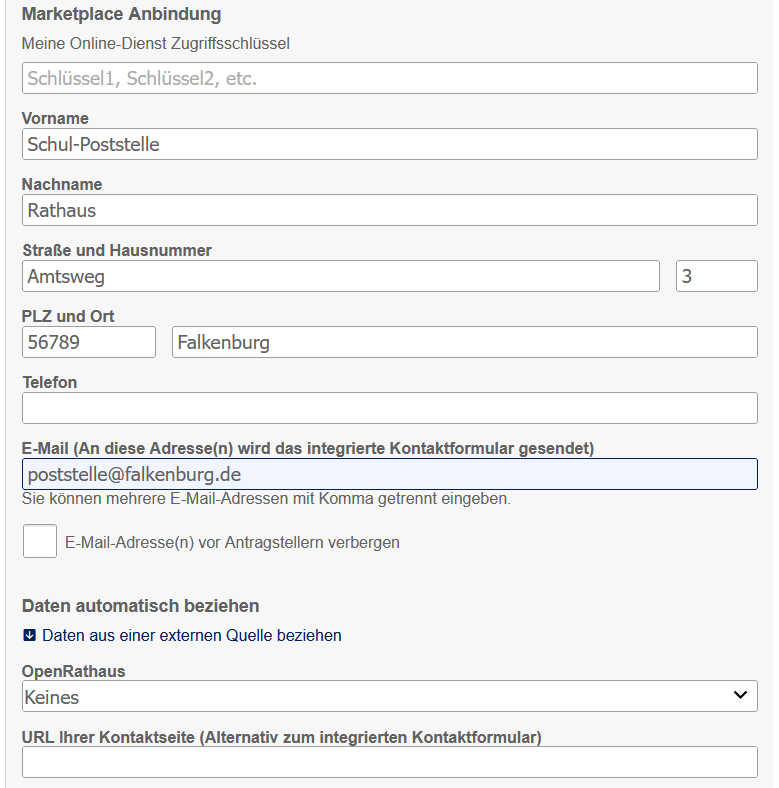
Task: Focus the house number field showing '3'
Action: click(x=716, y=276)
